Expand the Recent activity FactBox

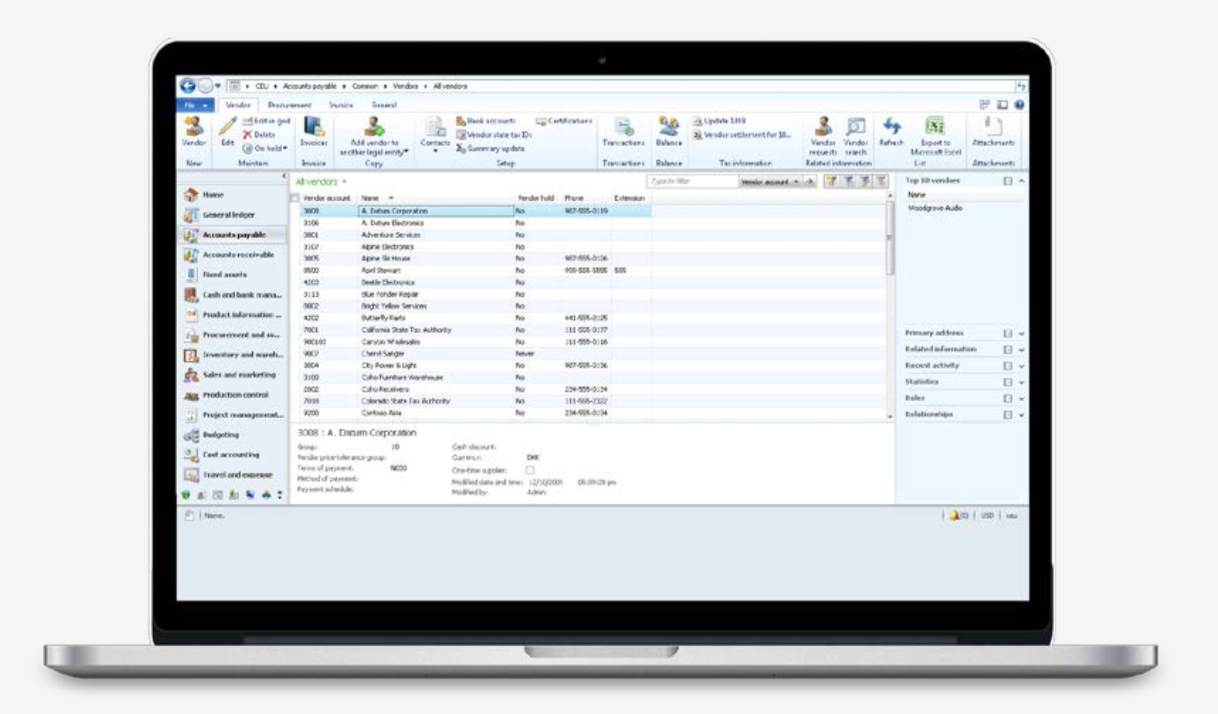point(1022,366)
